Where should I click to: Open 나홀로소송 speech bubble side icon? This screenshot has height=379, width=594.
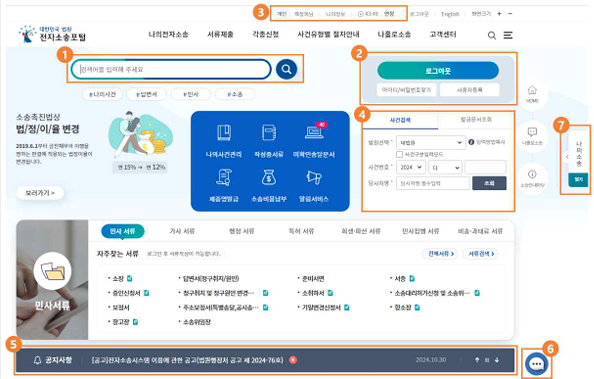(532, 132)
